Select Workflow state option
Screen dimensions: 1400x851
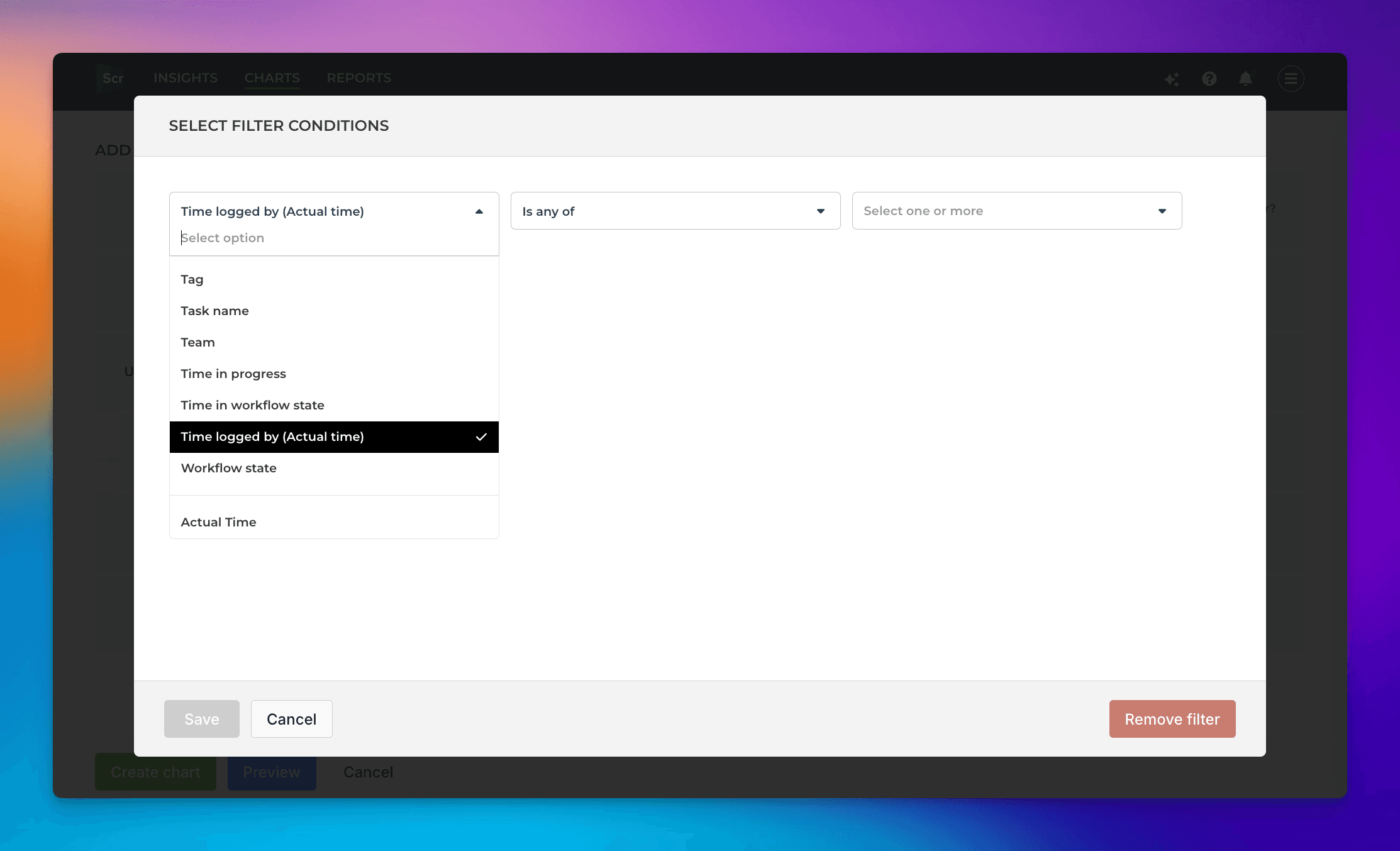pyautogui.click(x=229, y=468)
